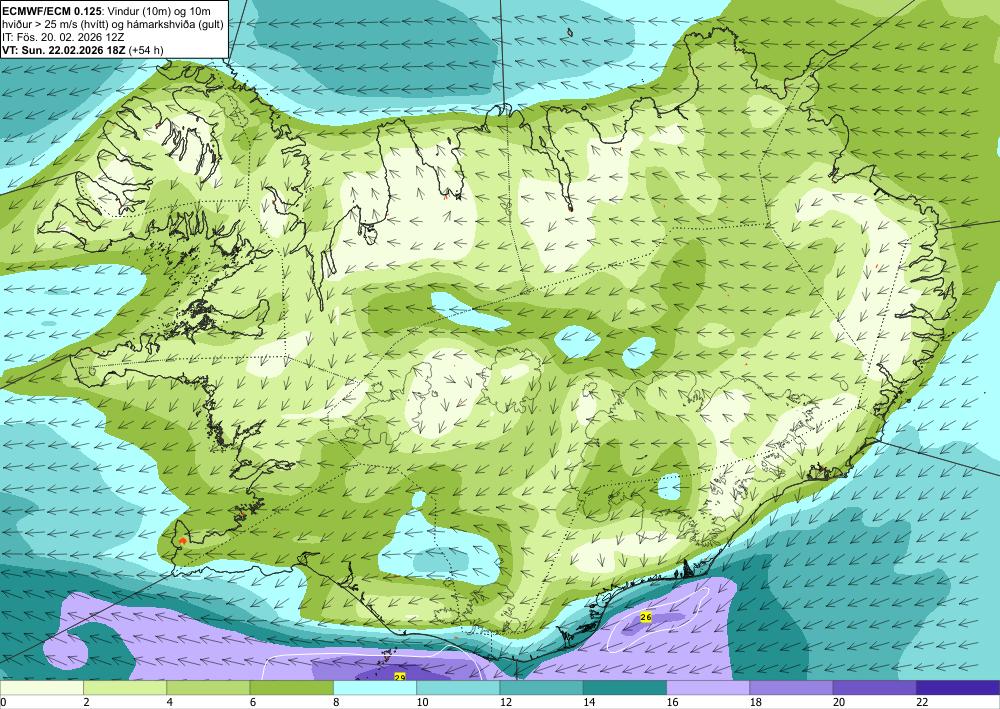Select the 6–8 m/s olive green legend swatch
This screenshot has height=709, width=1000.
pos(291,688)
